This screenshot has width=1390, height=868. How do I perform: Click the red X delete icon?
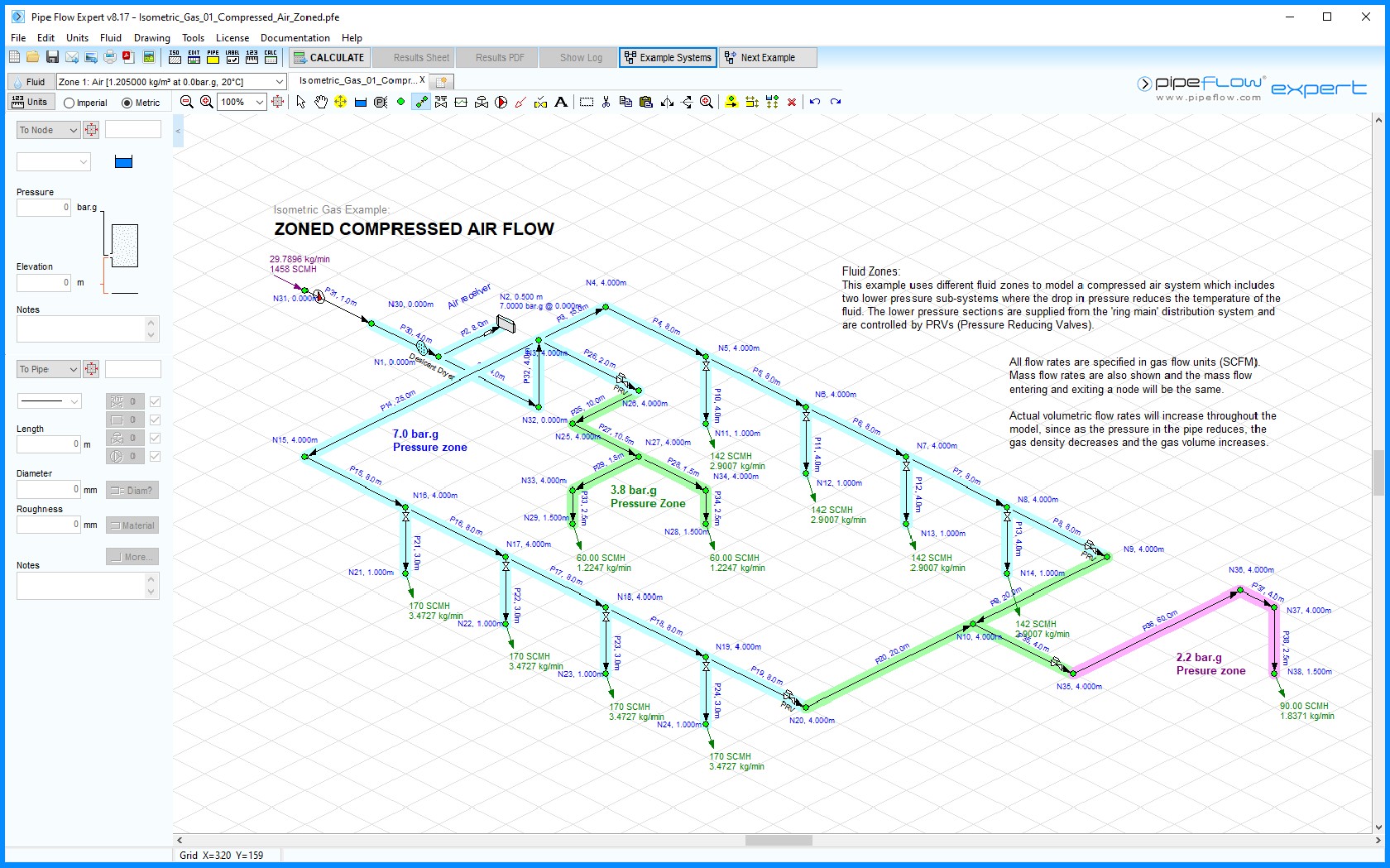click(792, 102)
